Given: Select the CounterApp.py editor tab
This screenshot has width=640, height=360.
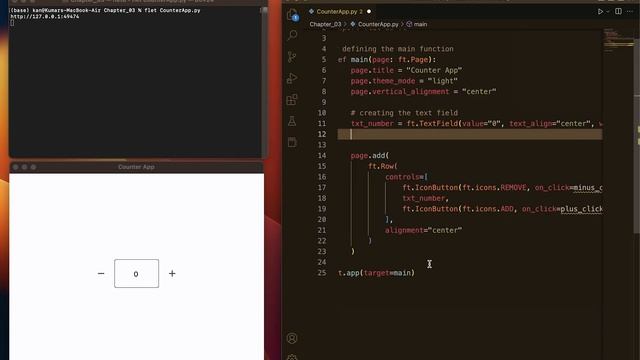Looking at the screenshot, I should [x=340, y=11].
